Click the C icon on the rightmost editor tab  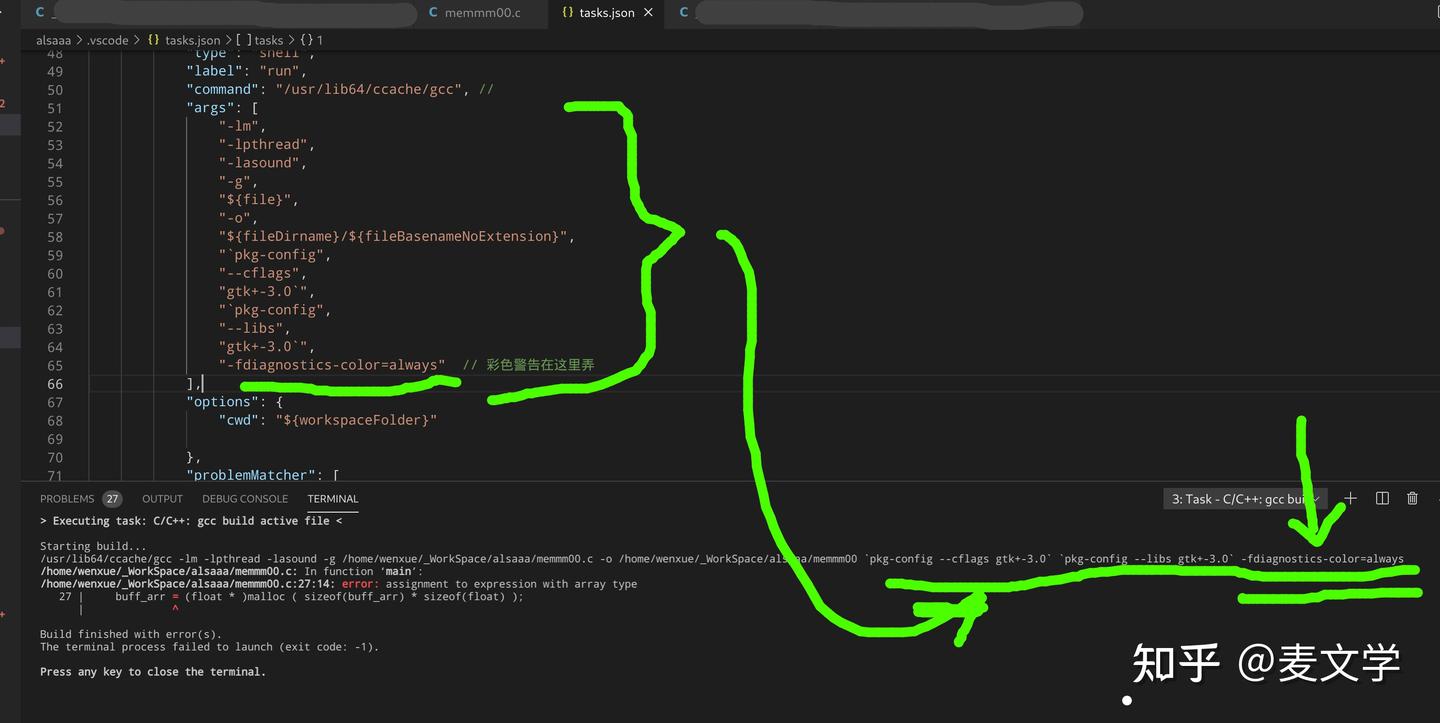[x=683, y=13]
